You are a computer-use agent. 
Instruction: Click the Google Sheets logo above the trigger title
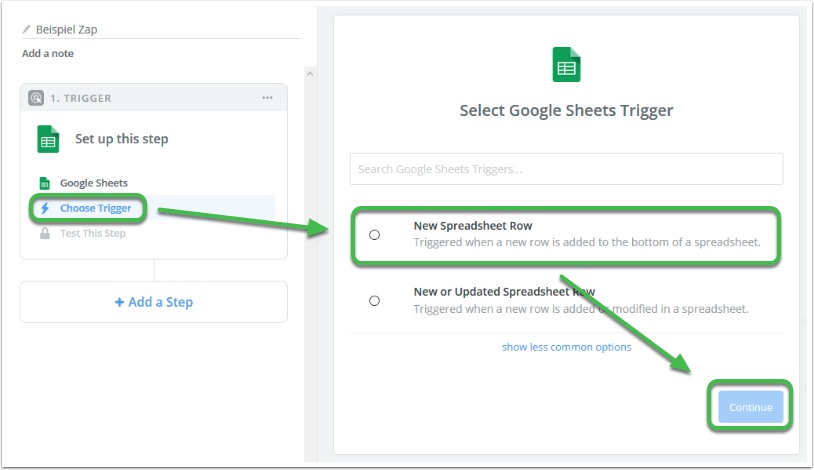pos(566,64)
